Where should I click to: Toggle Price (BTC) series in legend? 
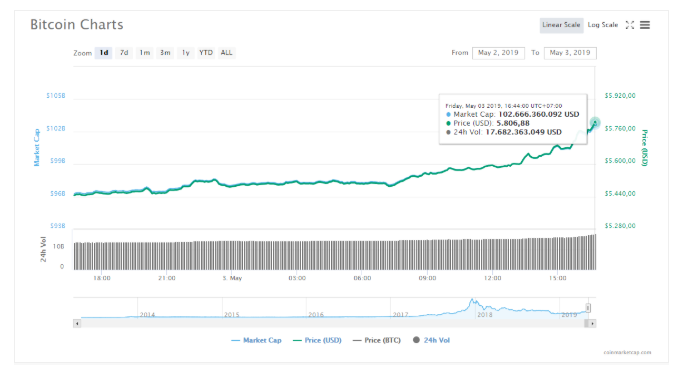(x=377, y=340)
